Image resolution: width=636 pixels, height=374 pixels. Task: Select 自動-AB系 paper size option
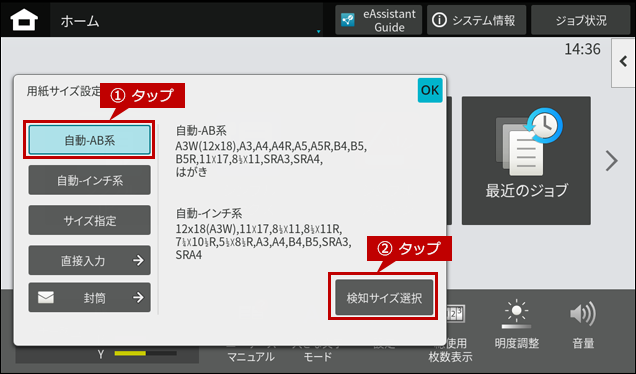pyautogui.click(x=90, y=140)
